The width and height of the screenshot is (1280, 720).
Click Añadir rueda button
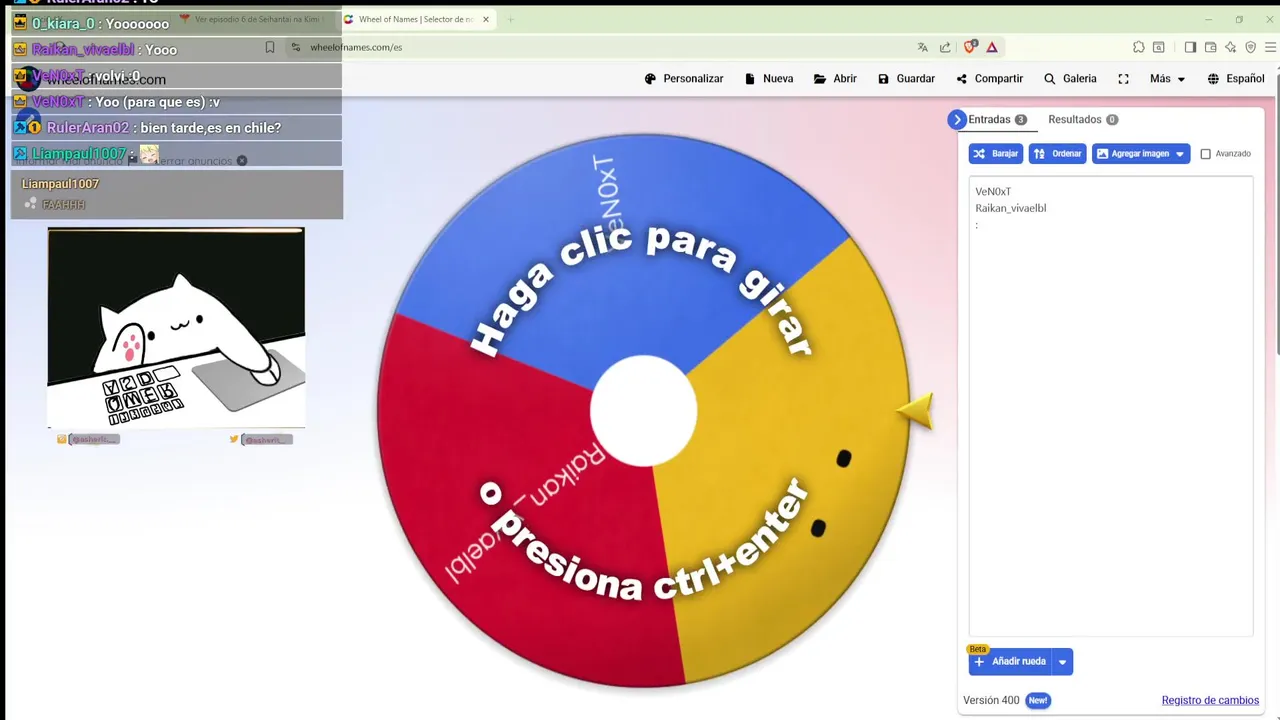coord(1010,661)
